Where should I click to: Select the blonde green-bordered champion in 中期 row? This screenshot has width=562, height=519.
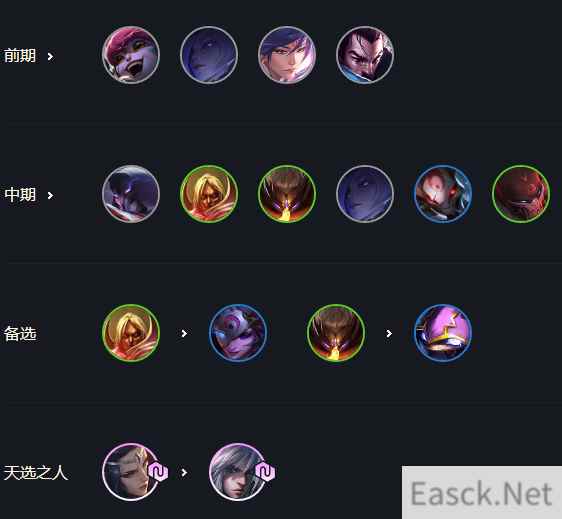pos(209,194)
